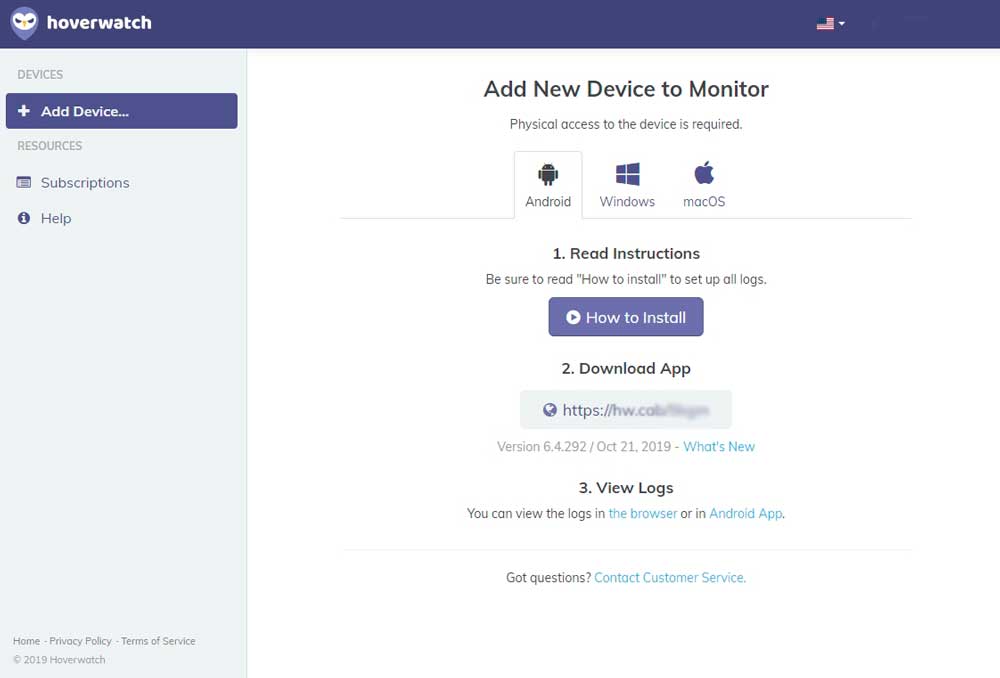Open the Home footer link

tap(26, 641)
